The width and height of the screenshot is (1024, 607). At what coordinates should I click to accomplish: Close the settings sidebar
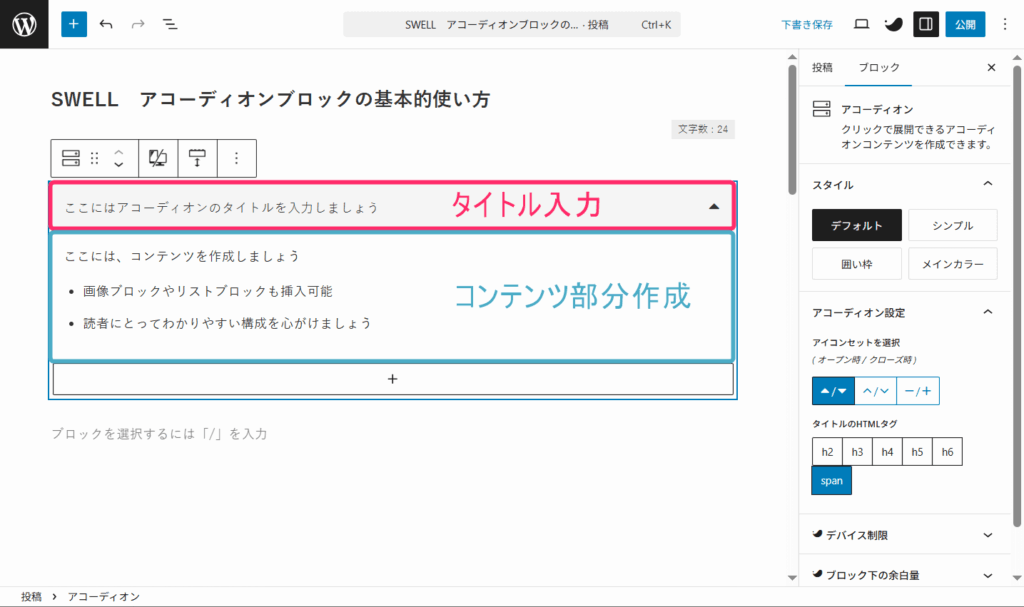(x=991, y=67)
